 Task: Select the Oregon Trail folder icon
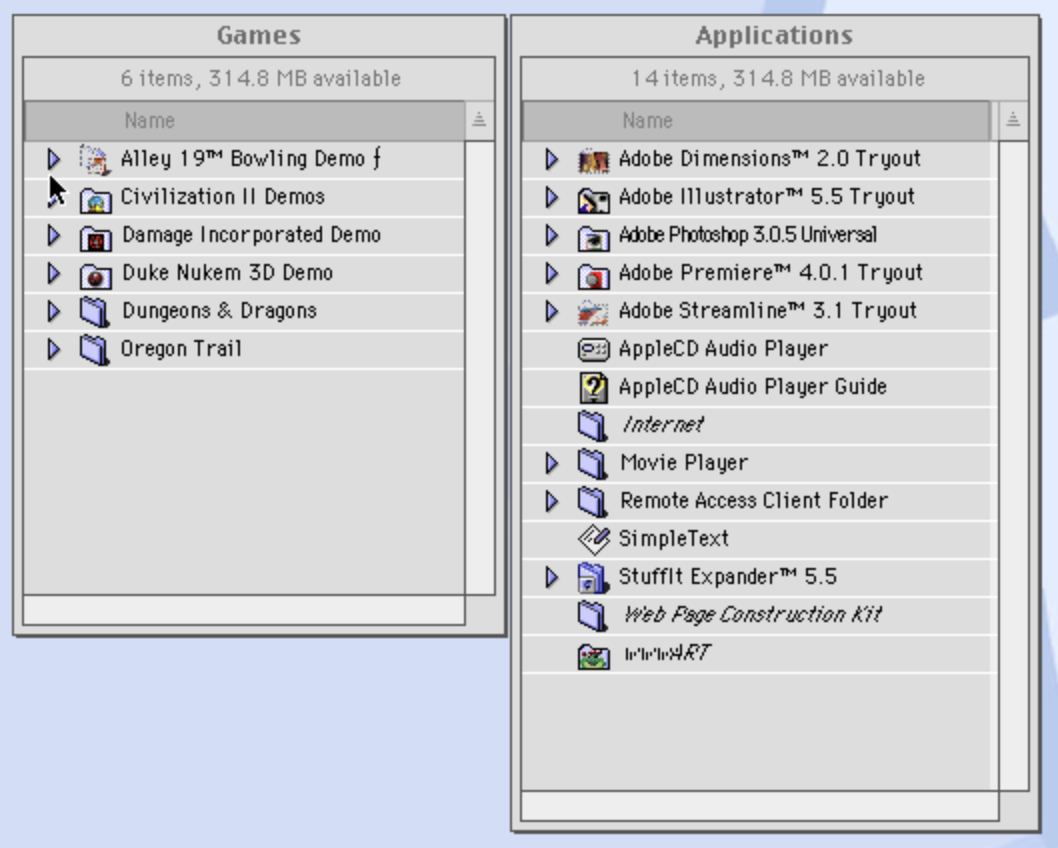94,349
